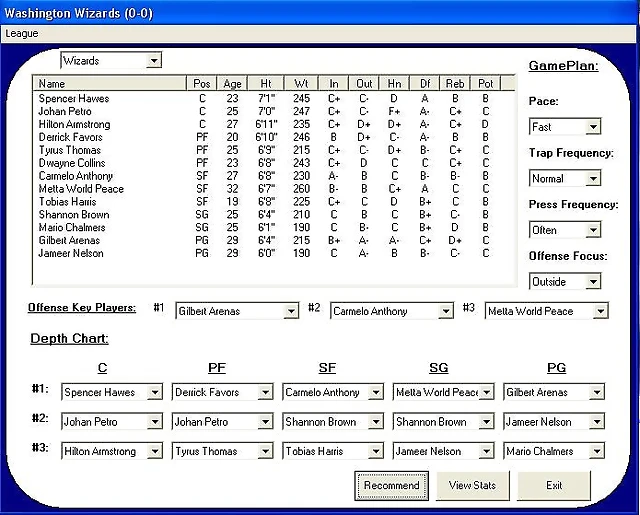Screen dimensions: 640x515
Task: Change the #1 PG Gilbert Arenas dropdown
Action: click(554, 392)
